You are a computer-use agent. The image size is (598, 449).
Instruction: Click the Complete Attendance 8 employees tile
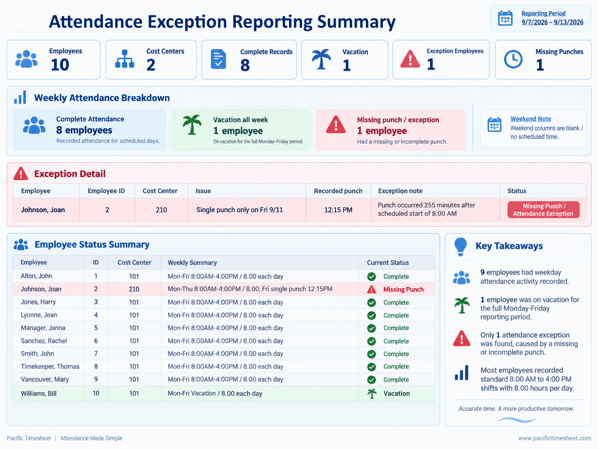(x=90, y=130)
